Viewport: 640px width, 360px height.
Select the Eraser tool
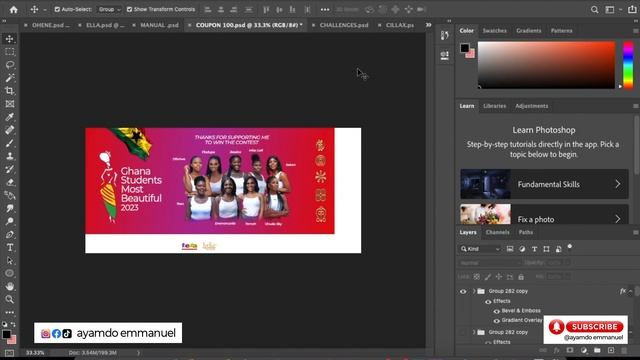[10, 182]
